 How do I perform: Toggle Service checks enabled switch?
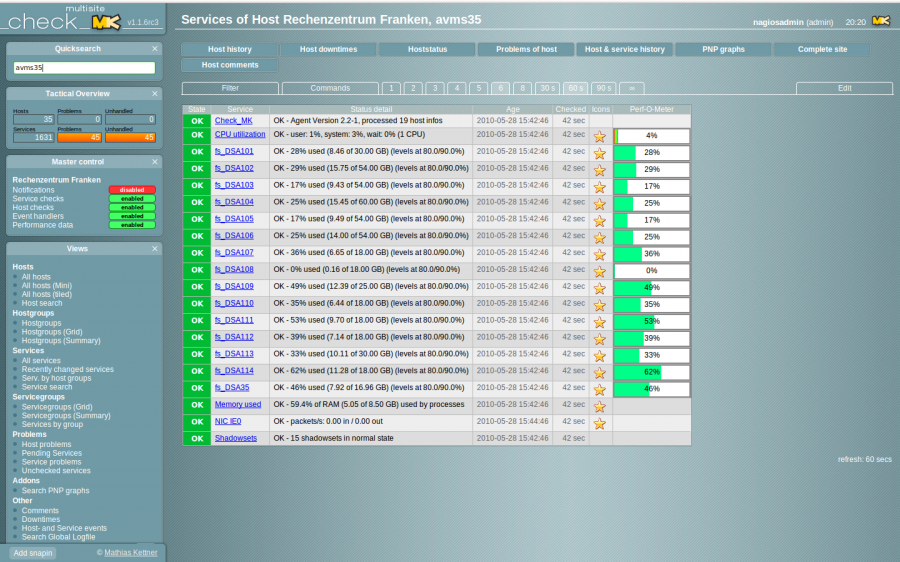[x=132, y=198]
